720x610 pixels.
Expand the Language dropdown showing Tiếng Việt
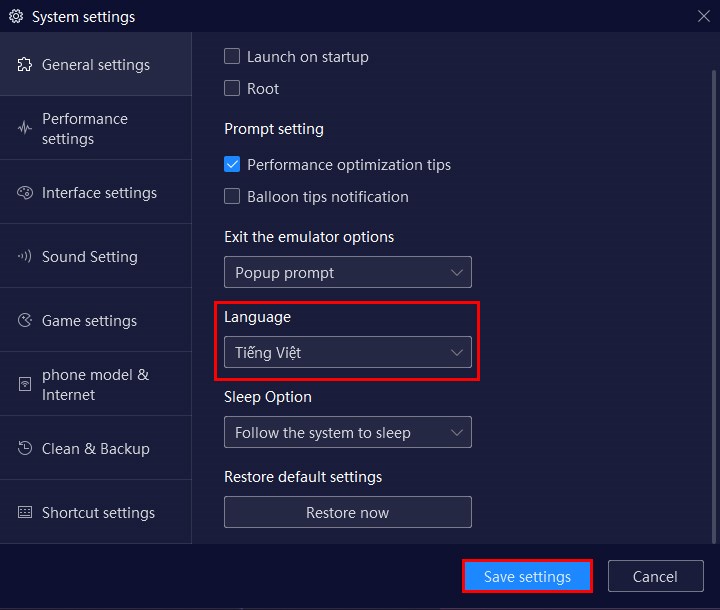[347, 352]
